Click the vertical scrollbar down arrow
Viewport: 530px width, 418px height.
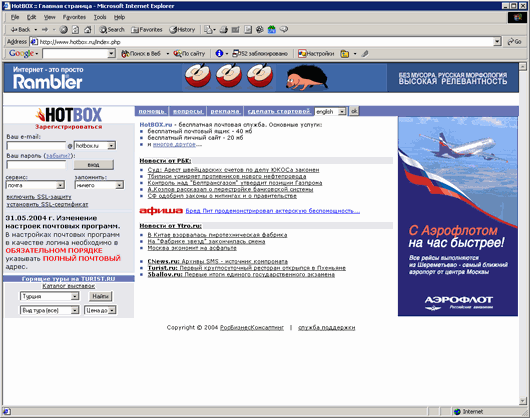523,401
